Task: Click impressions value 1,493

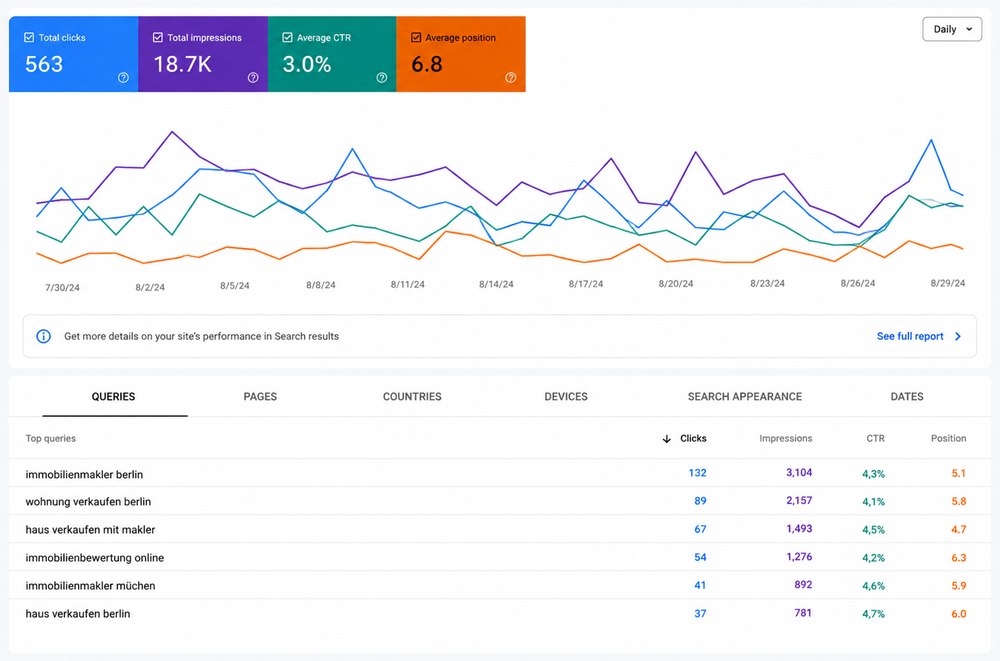Action: click(x=799, y=529)
